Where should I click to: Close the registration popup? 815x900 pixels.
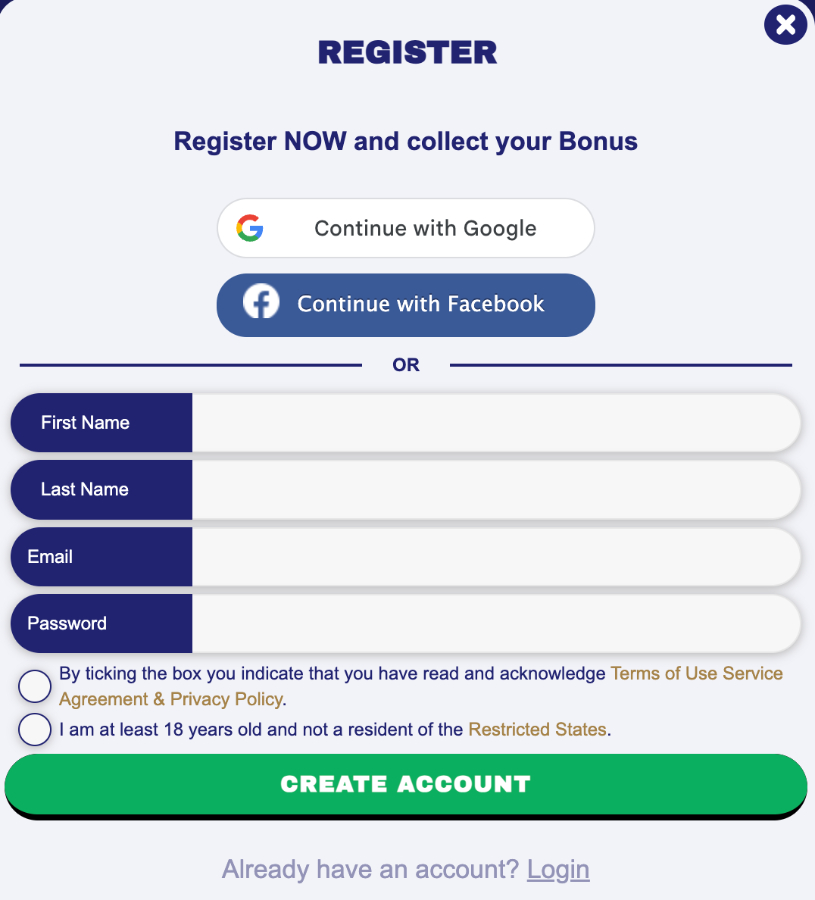786,25
